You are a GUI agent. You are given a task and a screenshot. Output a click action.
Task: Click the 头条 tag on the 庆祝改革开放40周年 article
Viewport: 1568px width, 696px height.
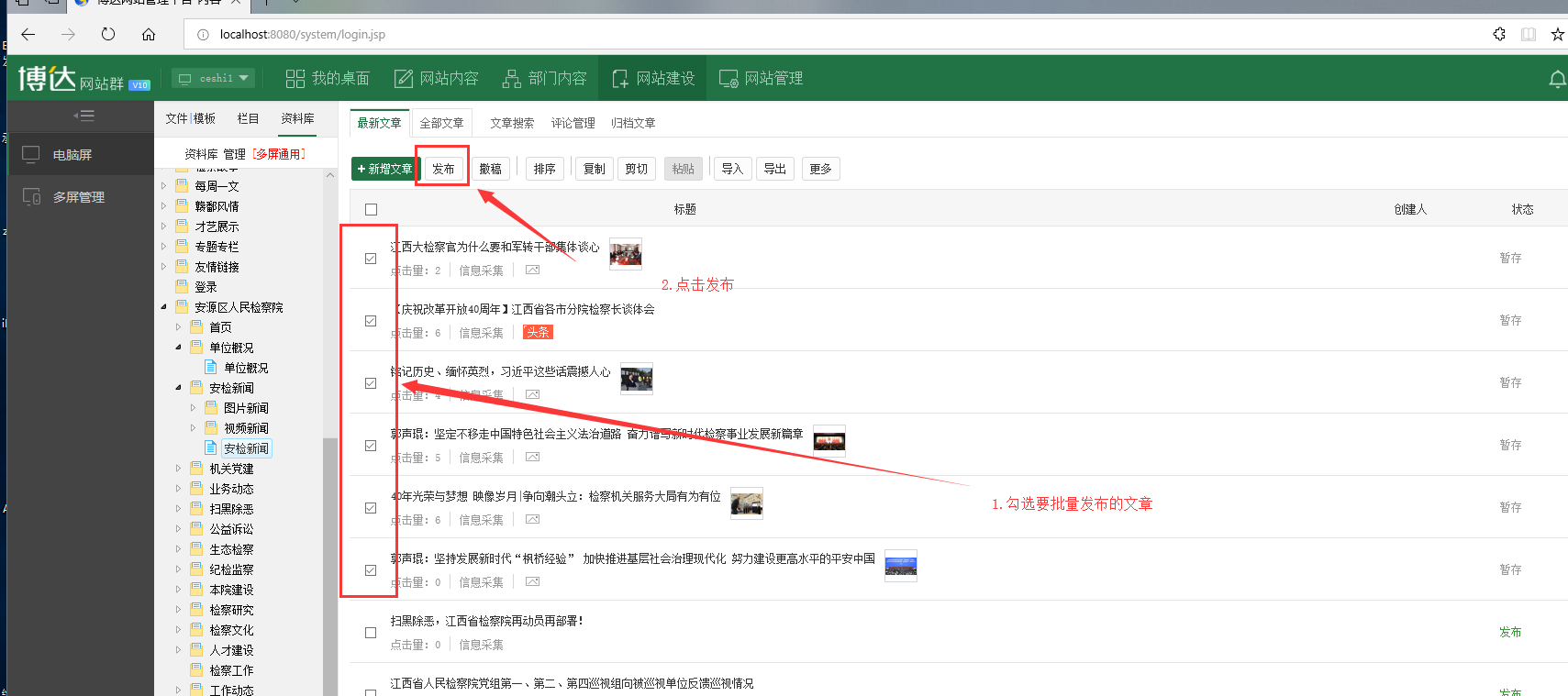[x=538, y=332]
